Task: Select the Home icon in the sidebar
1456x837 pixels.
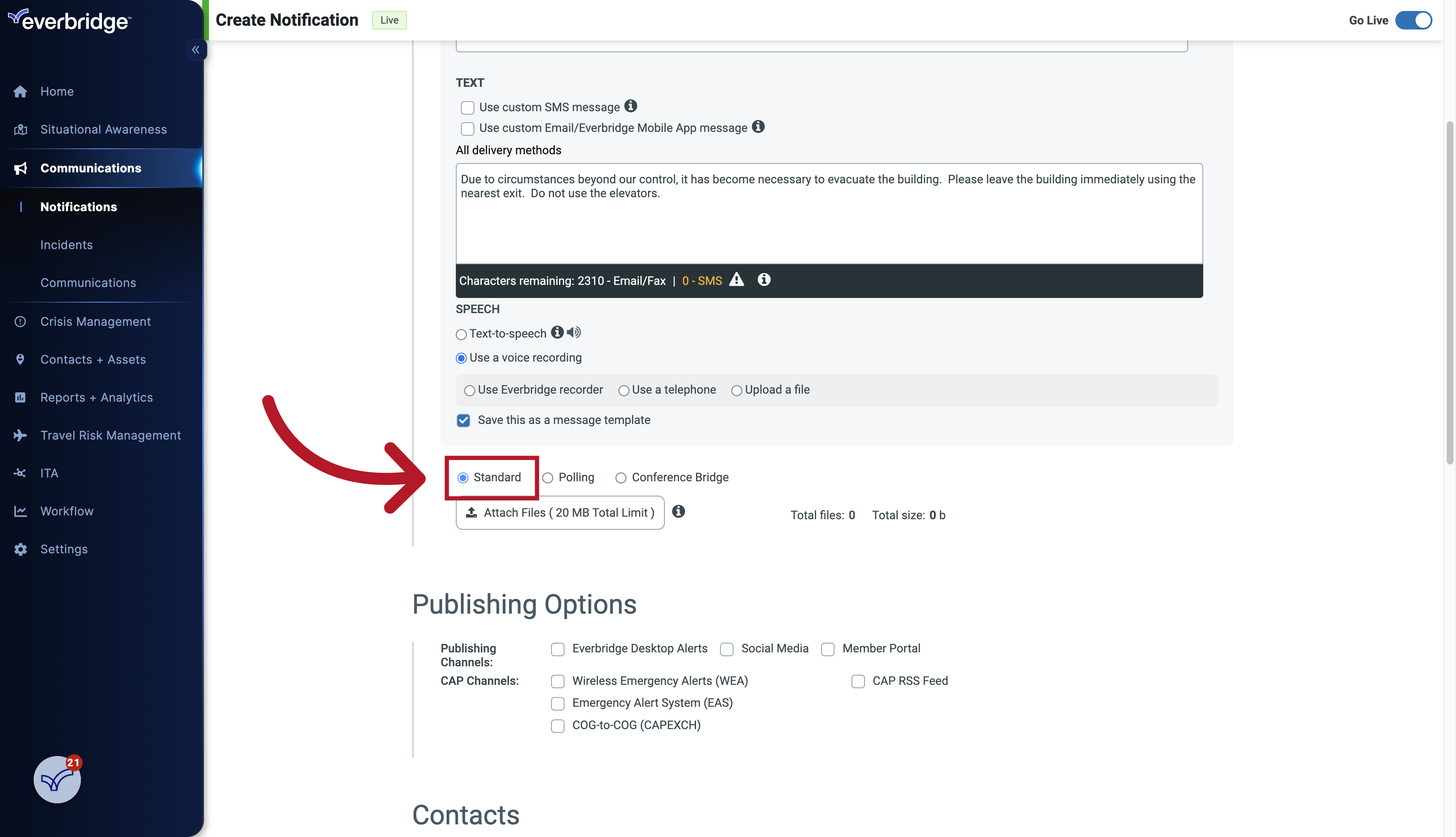Action: pos(20,91)
